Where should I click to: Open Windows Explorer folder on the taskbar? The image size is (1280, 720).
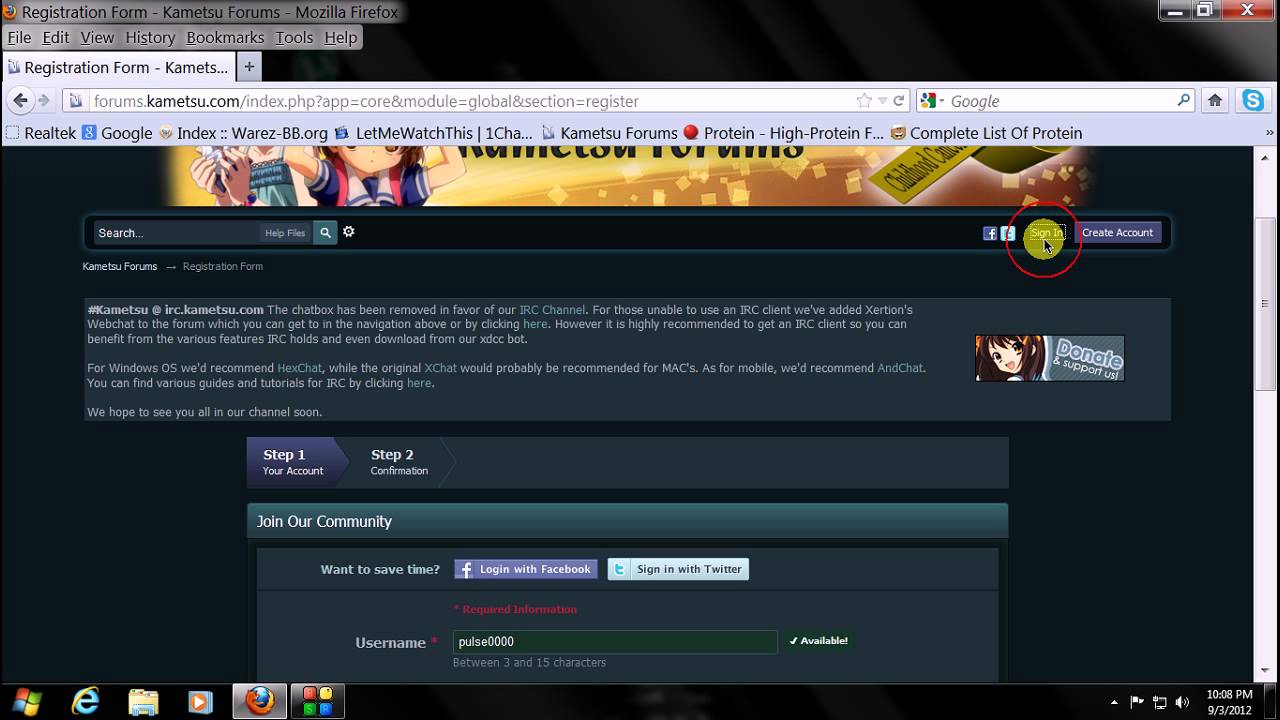[x=143, y=702]
